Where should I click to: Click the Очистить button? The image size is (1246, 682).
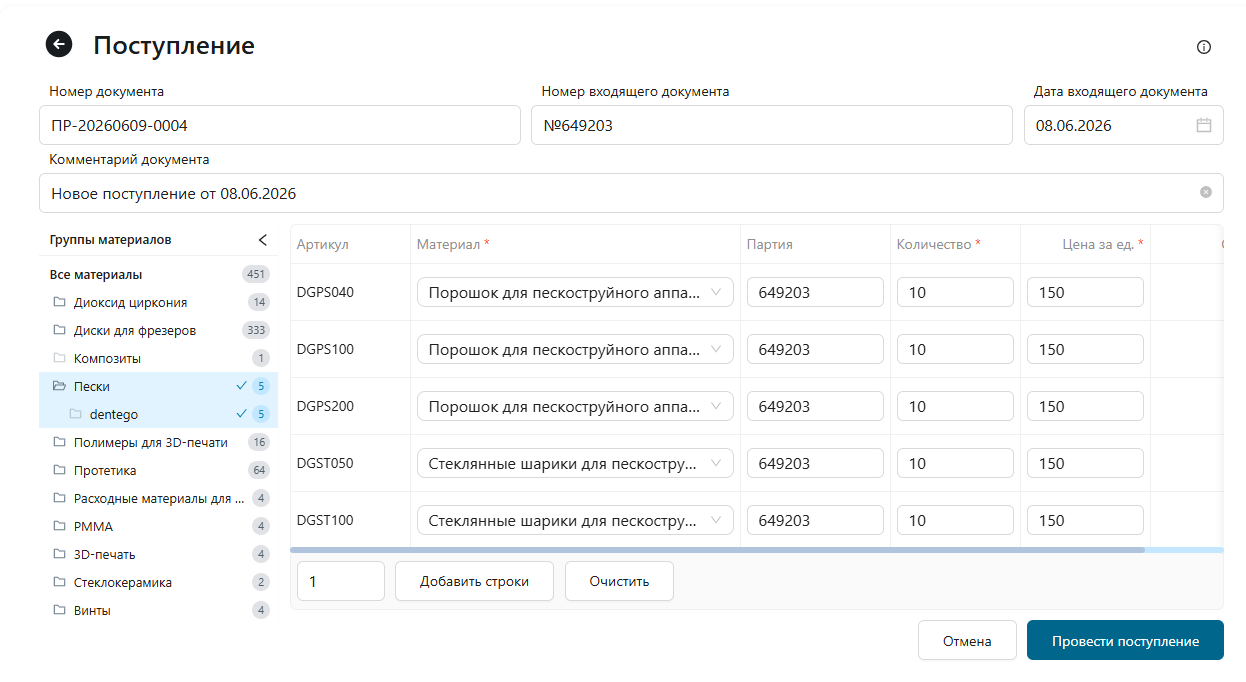[x=619, y=581]
